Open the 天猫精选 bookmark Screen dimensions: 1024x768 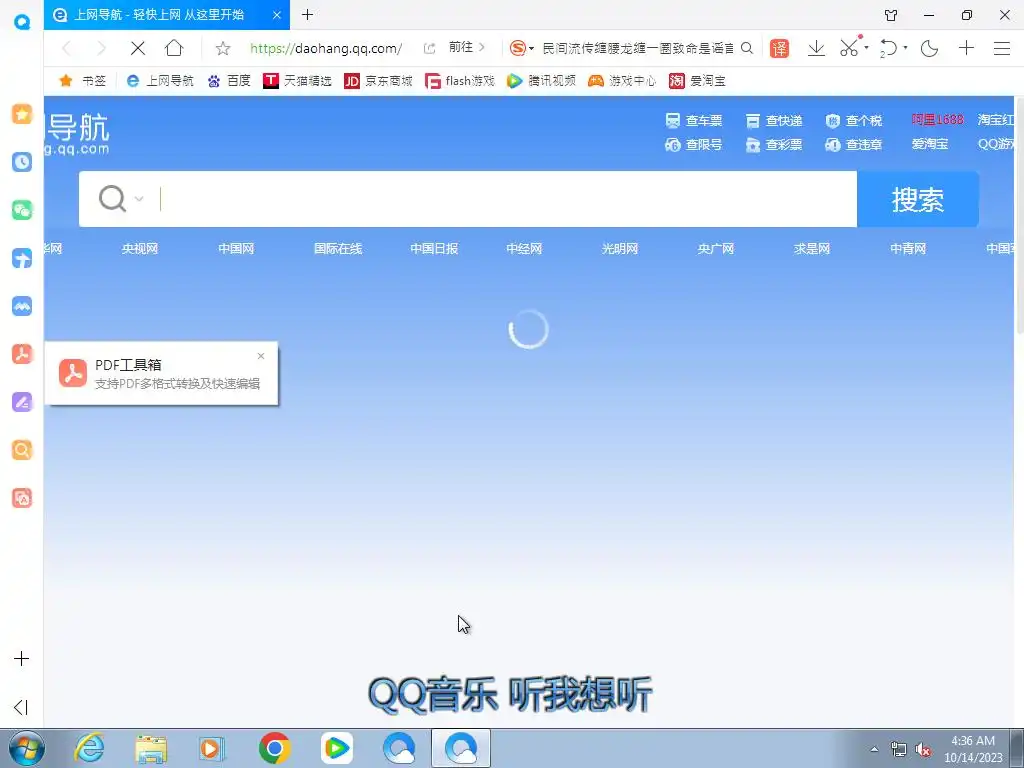point(297,80)
